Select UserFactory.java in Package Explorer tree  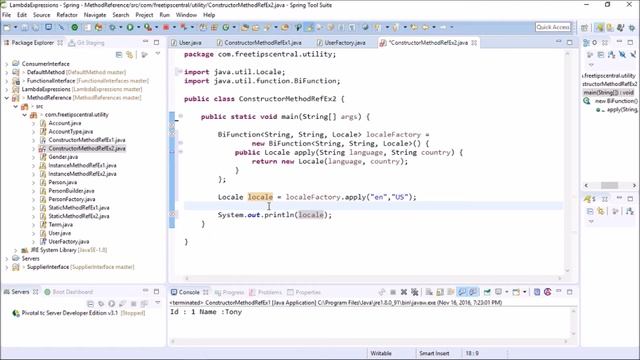(x=69, y=242)
